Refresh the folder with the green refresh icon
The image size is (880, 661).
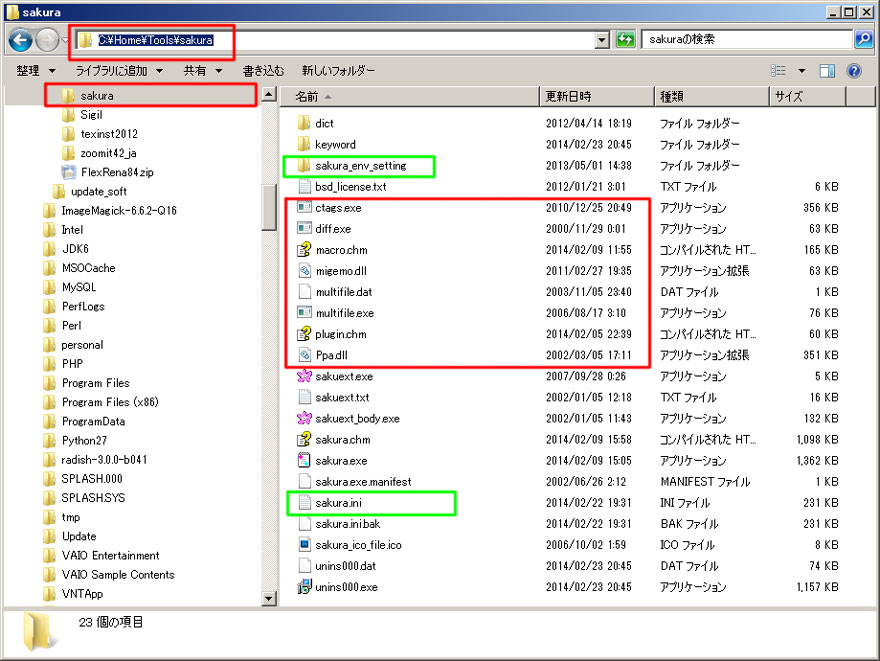pyautogui.click(x=625, y=39)
